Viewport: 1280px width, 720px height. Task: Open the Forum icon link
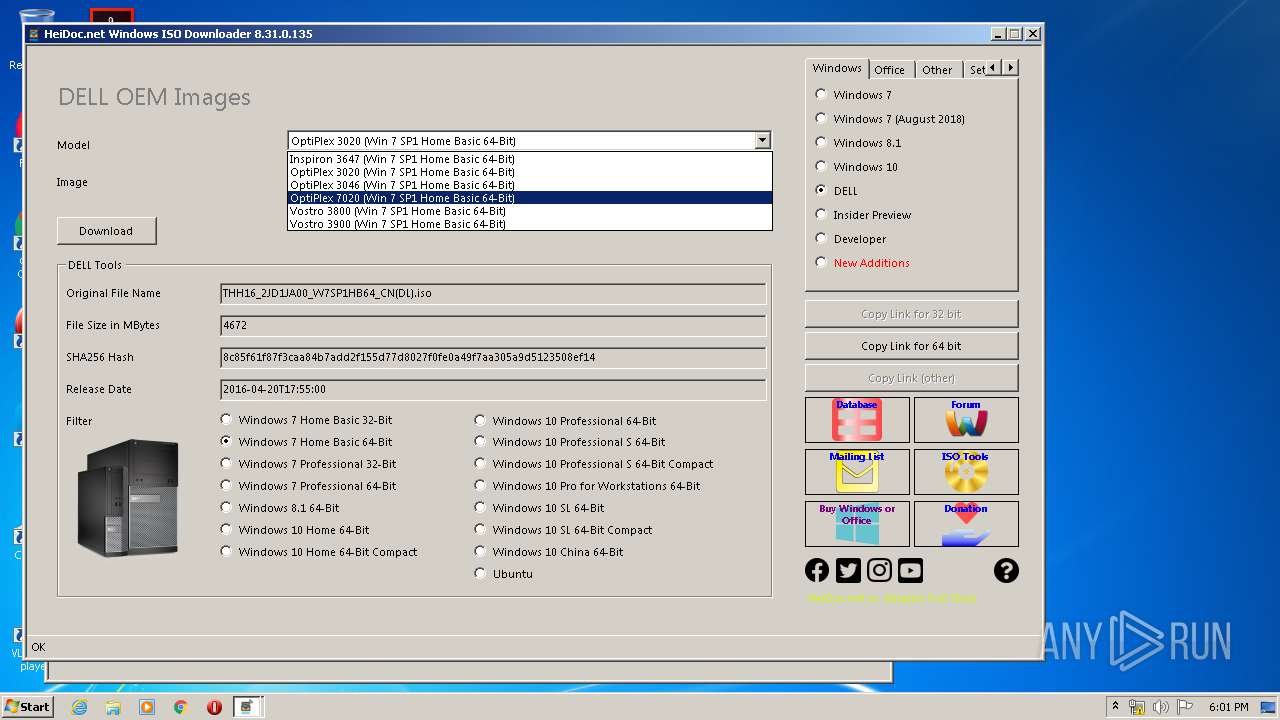coord(966,420)
